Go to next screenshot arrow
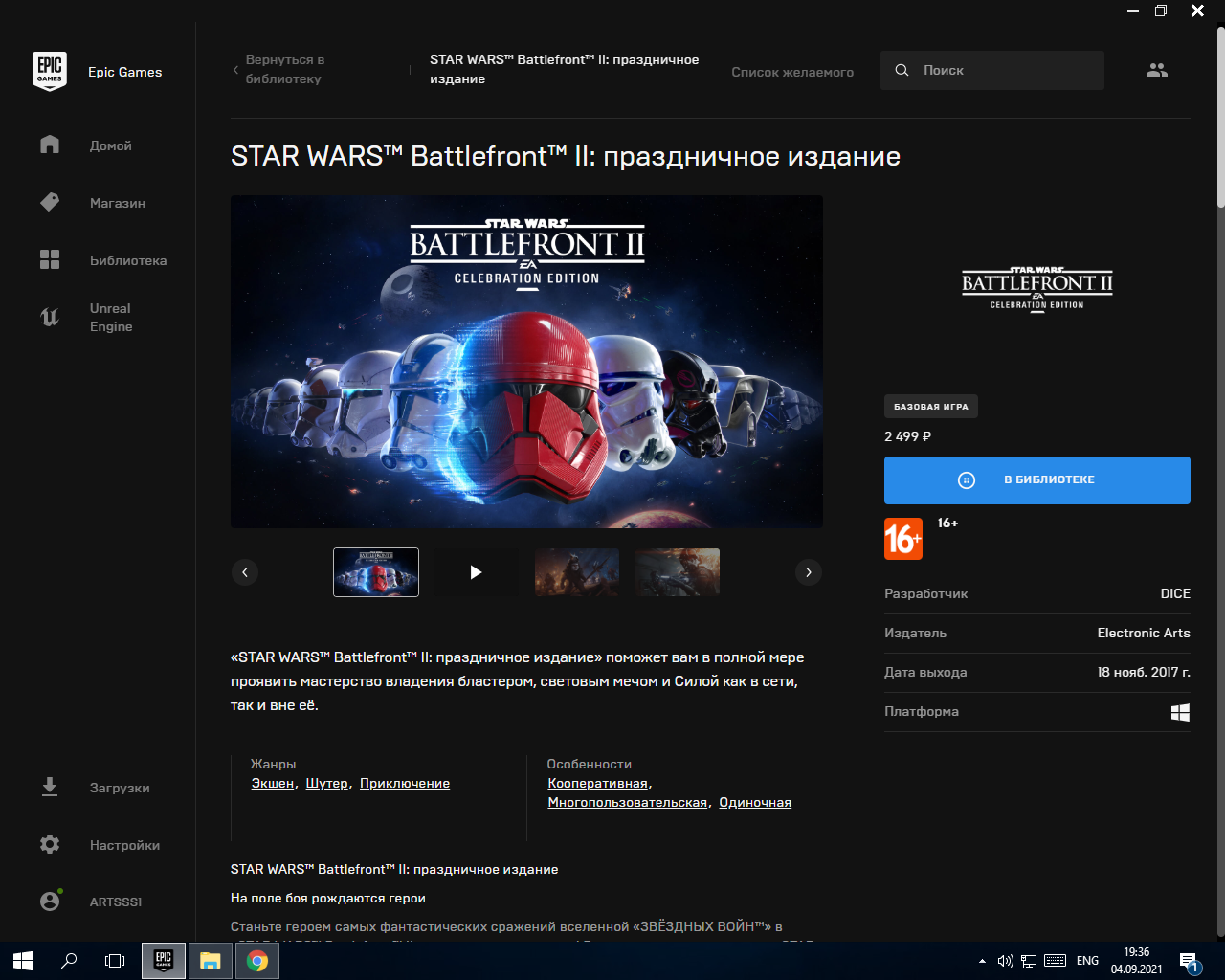1225x980 pixels. 809,572
